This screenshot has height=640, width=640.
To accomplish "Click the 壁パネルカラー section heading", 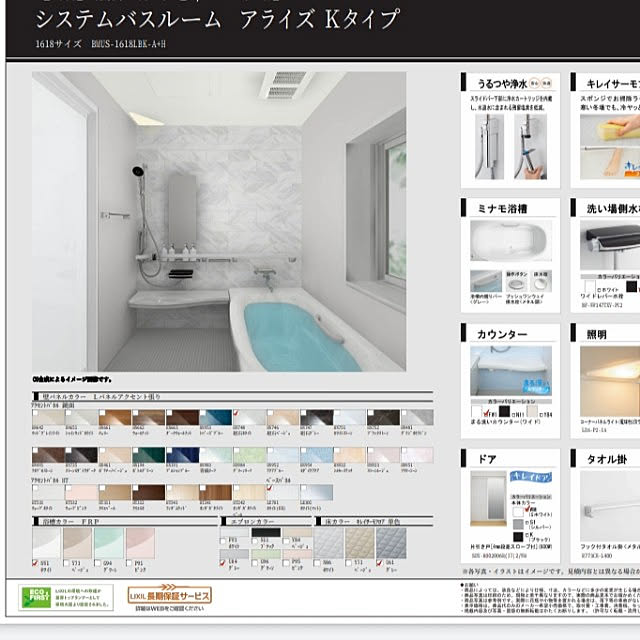I will 102,396.
